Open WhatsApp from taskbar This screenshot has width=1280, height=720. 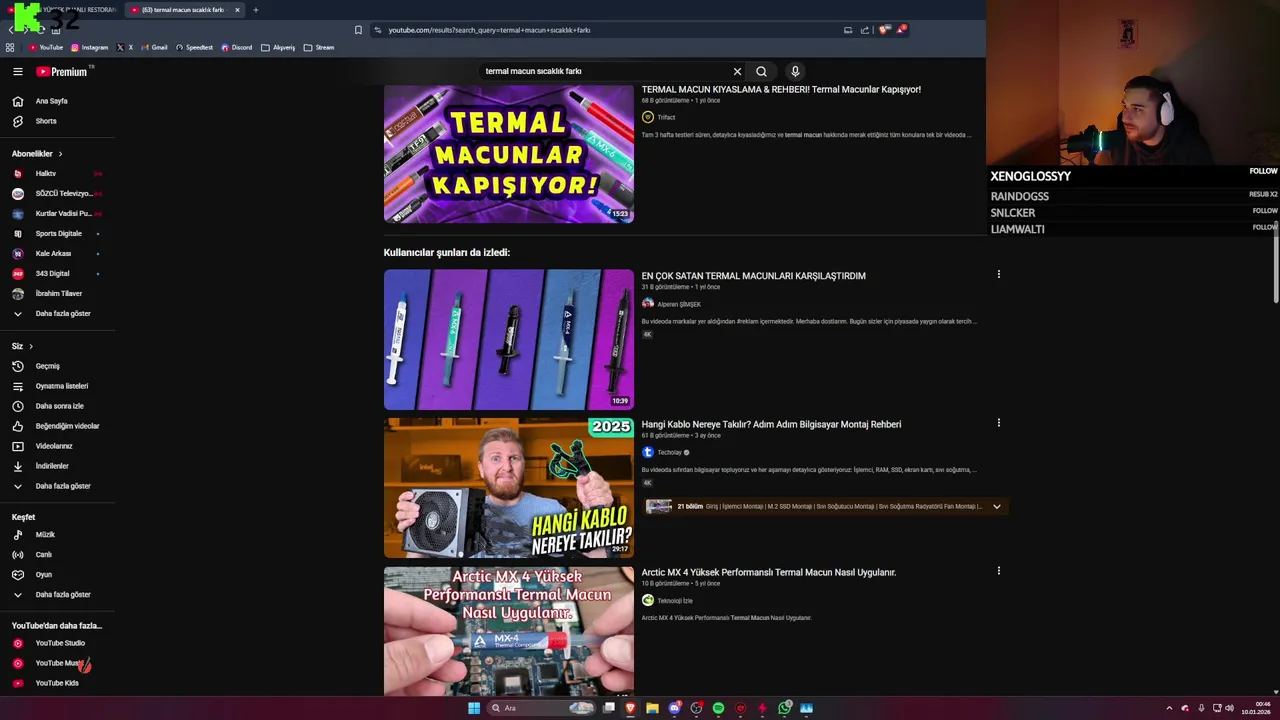(785, 708)
